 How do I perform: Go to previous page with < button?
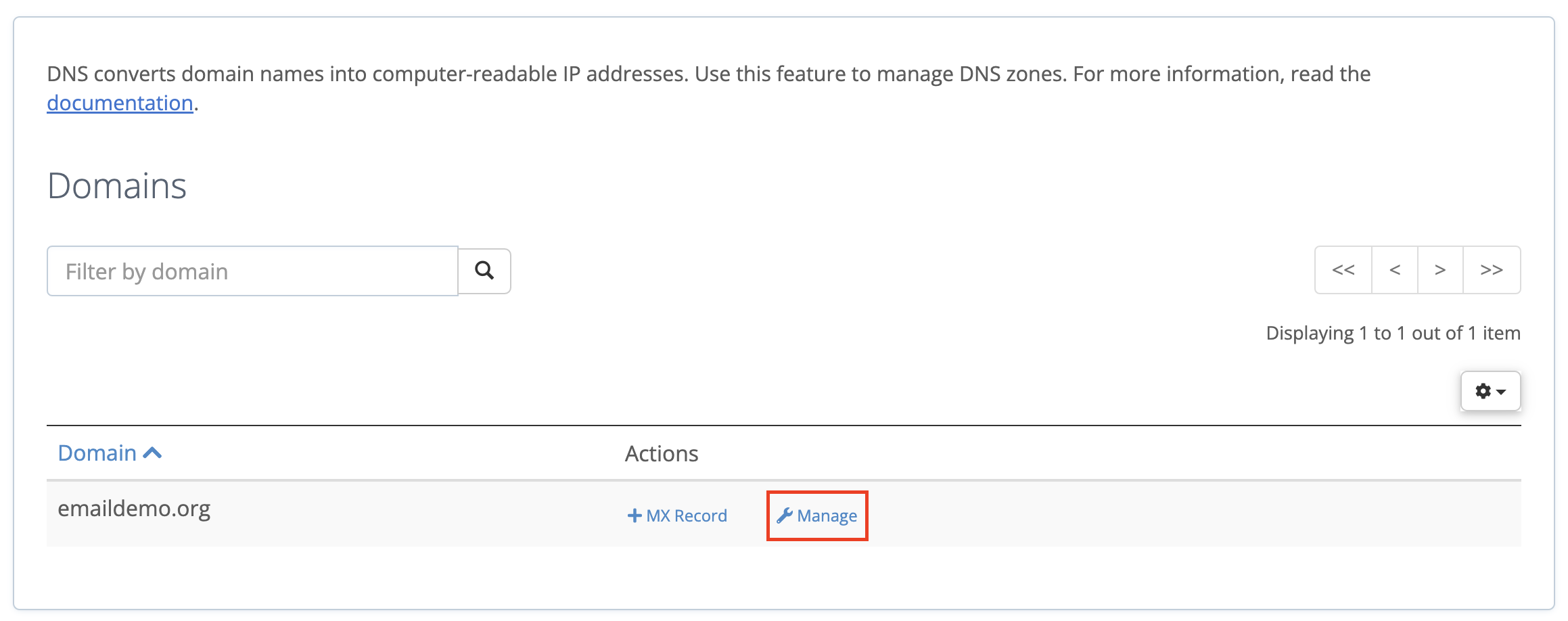tap(1395, 270)
